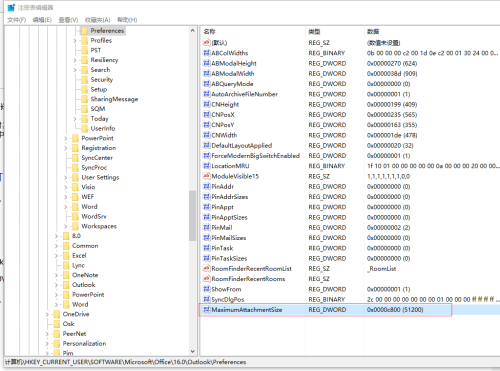500x371 pixels.
Task: Select the PeerNet tree item
Action: [x=74, y=334]
